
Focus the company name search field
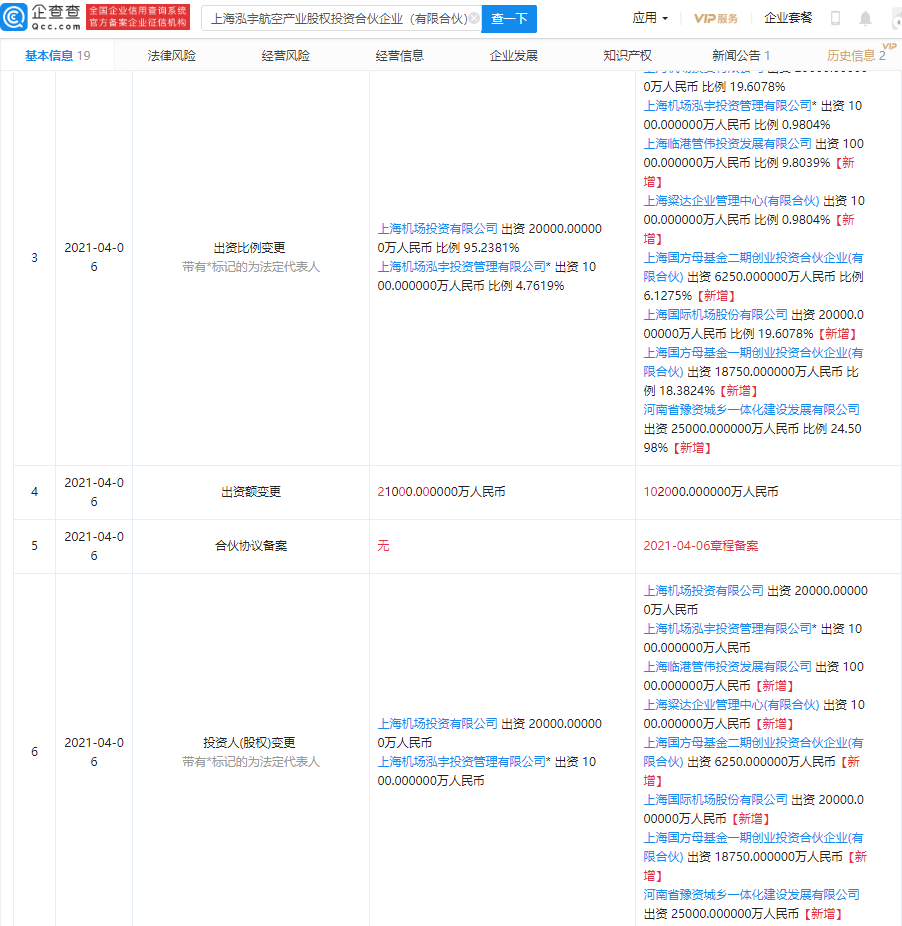click(x=339, y=19)
